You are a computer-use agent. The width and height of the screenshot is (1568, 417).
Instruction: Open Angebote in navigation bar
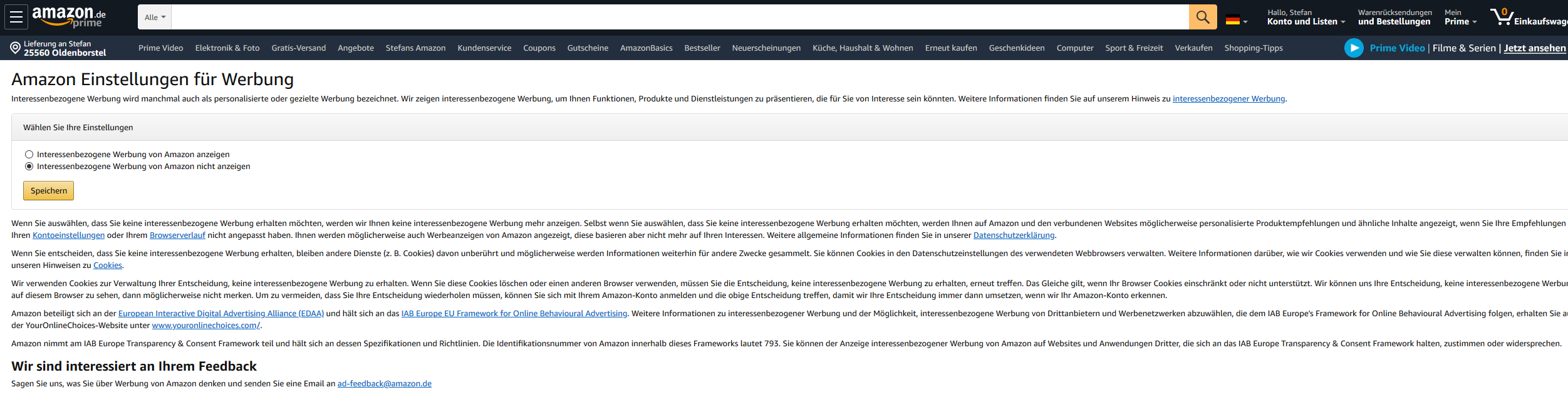pos(356,48)
